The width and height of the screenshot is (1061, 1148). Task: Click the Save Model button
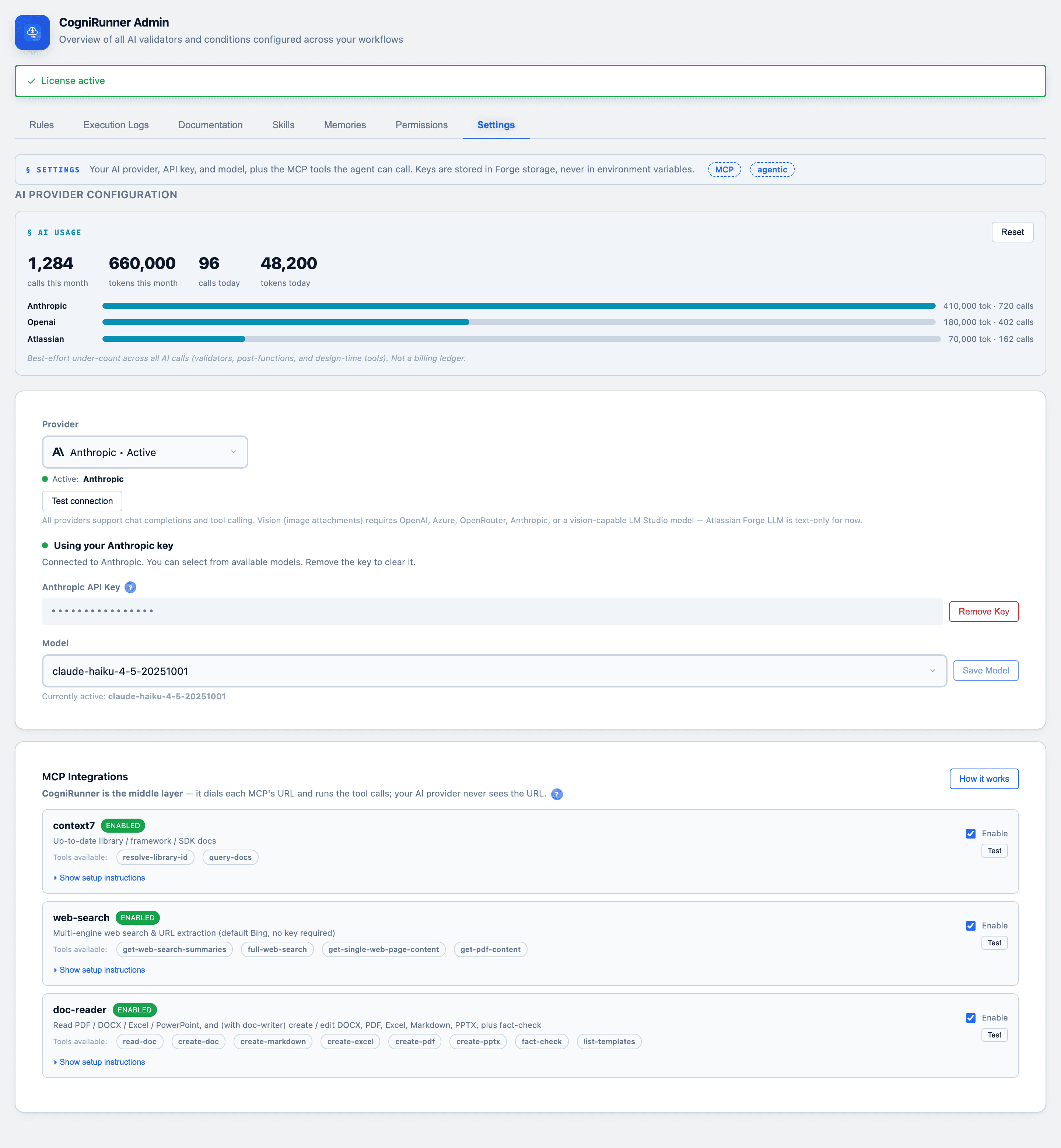[986, 670]
